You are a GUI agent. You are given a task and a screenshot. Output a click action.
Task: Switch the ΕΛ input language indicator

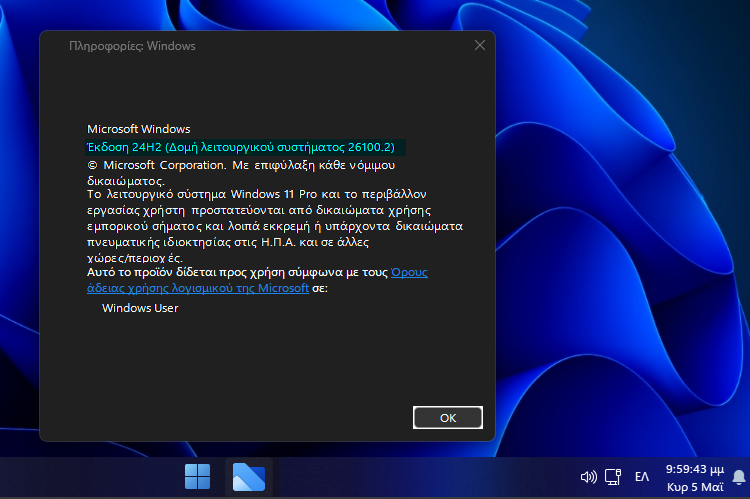pos(642,477)
